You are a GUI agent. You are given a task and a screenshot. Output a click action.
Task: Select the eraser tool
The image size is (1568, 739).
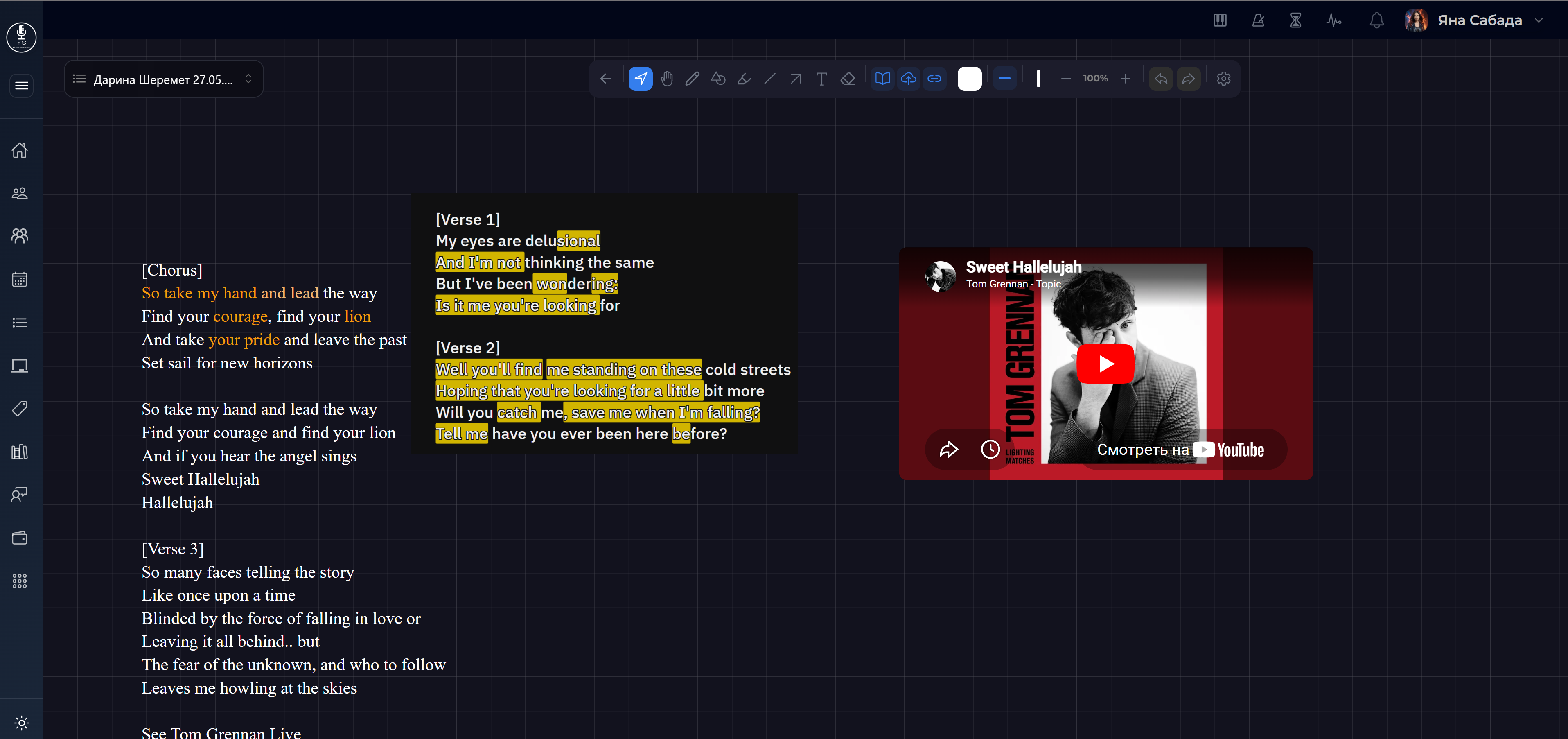[x=848, y=79]
